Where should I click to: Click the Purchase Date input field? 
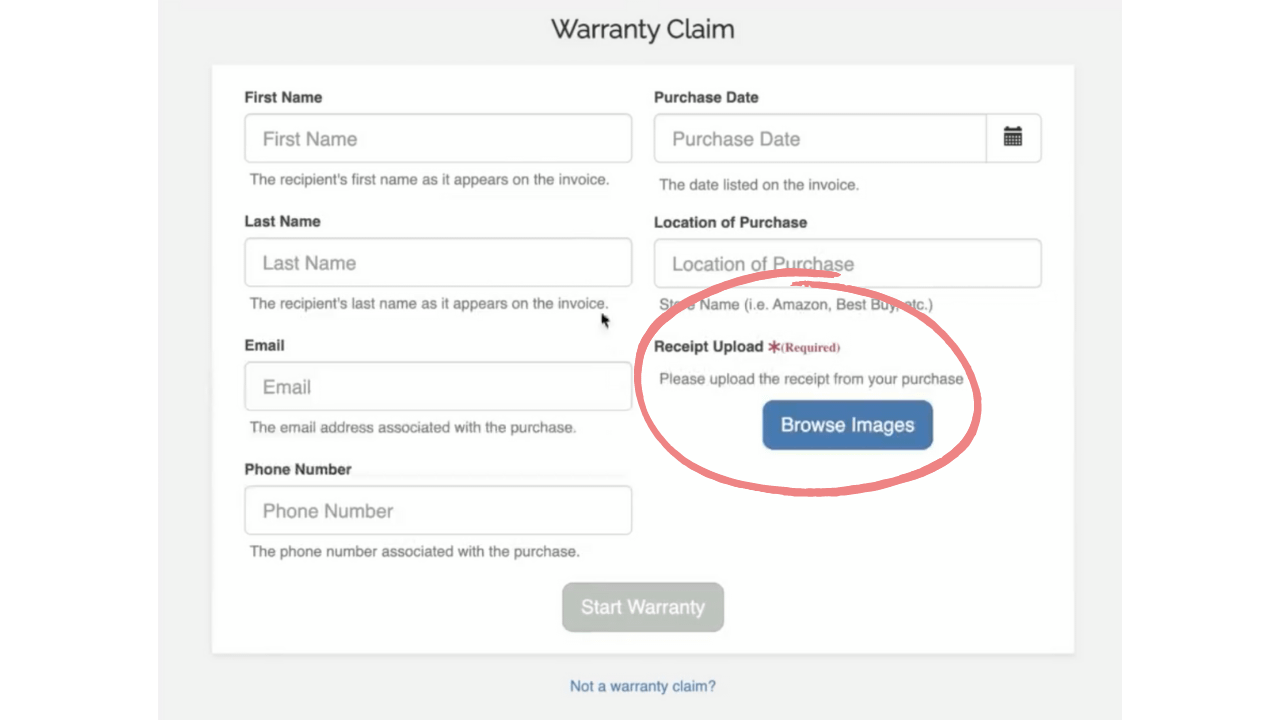(820, 138)
